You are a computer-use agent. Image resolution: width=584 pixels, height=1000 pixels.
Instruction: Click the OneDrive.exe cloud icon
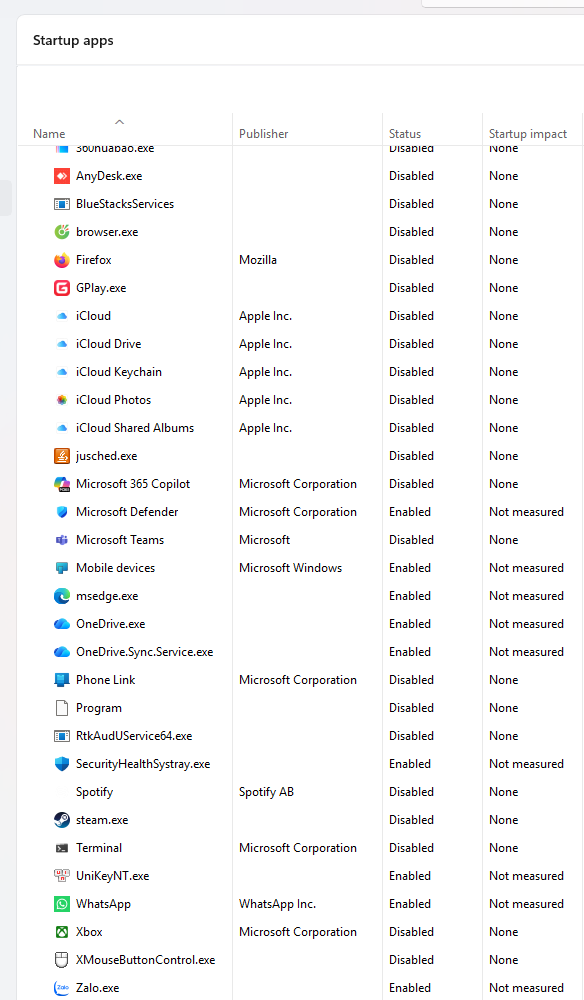(x=62, y=624)
